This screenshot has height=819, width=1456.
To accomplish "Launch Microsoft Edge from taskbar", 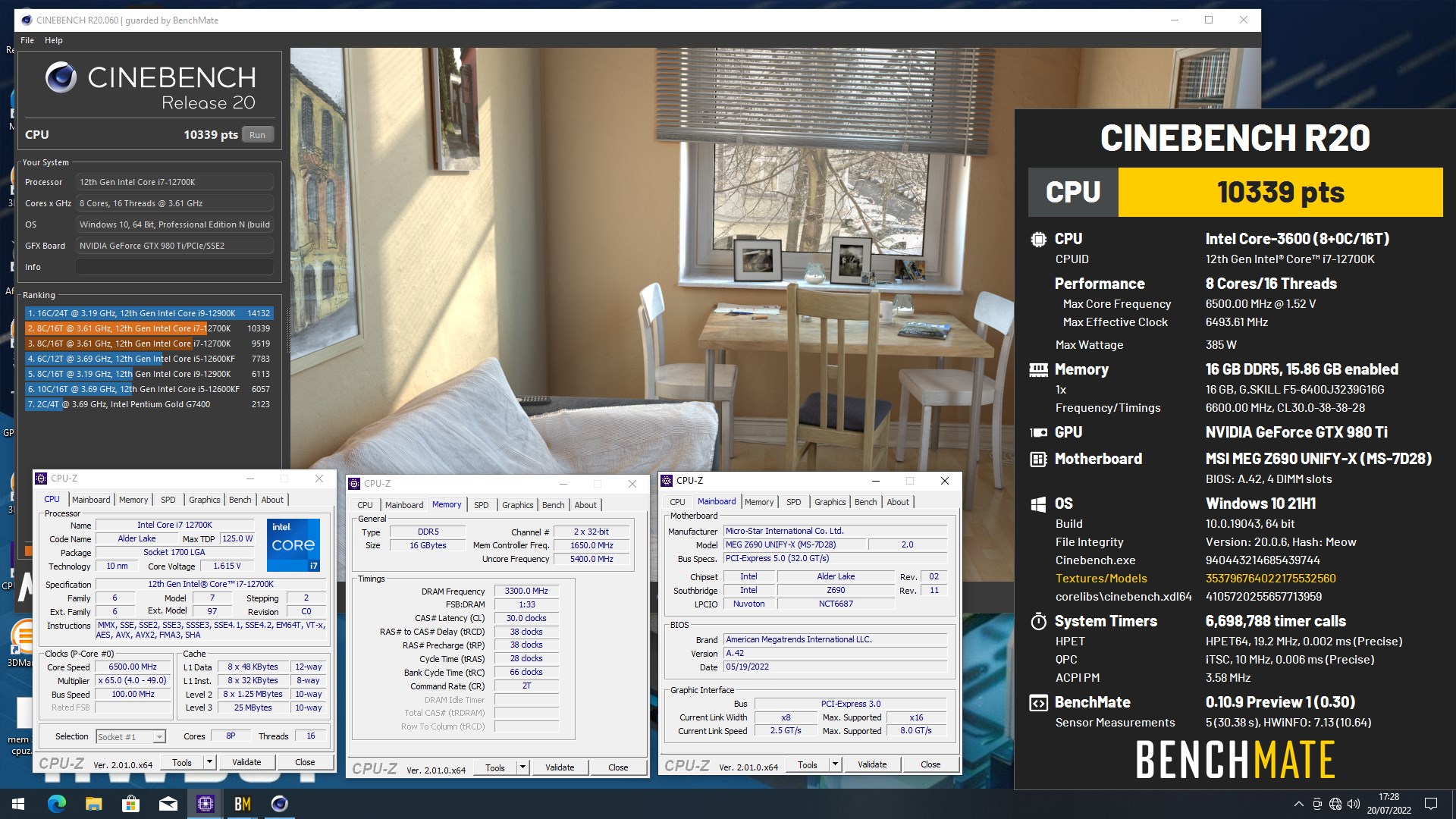I will pyautogui.click(x=56, y=804).
